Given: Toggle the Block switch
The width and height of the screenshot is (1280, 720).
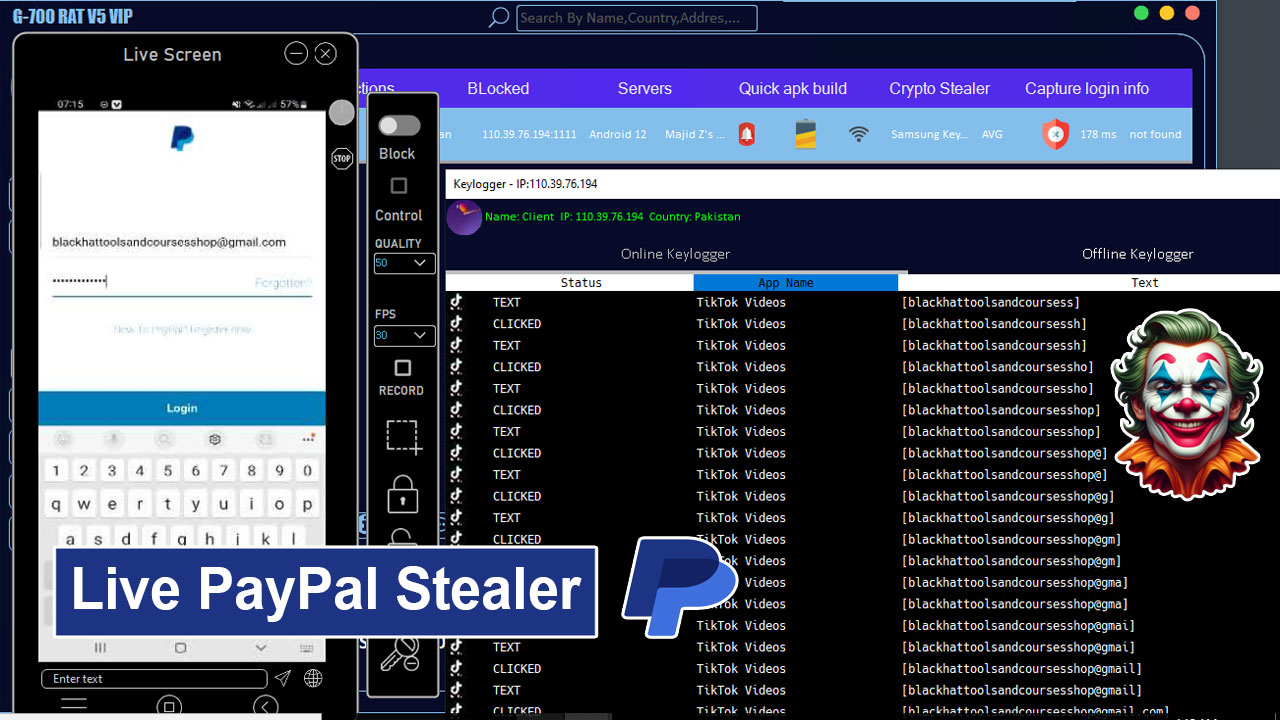Looking at the screenshot, I should coord(399,126).
